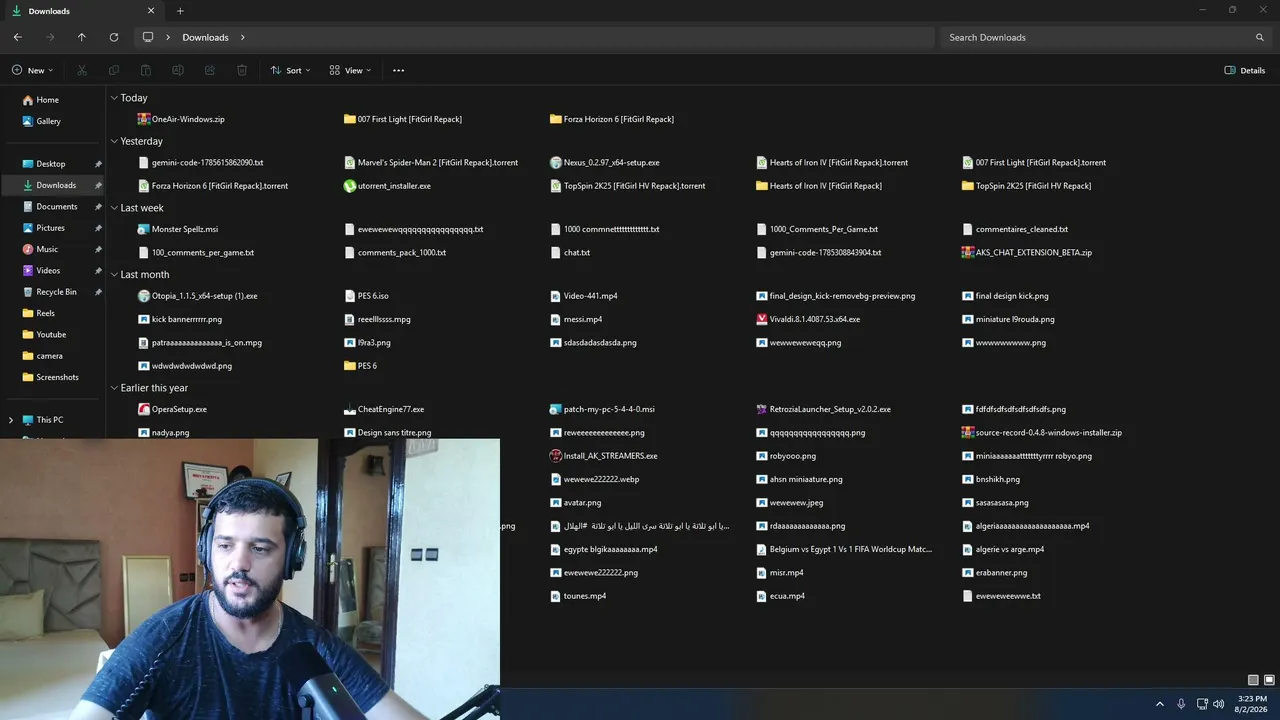Collapse the Last week group
Image resolution: width=1280 pixels, height=720 pixels.
114,208
